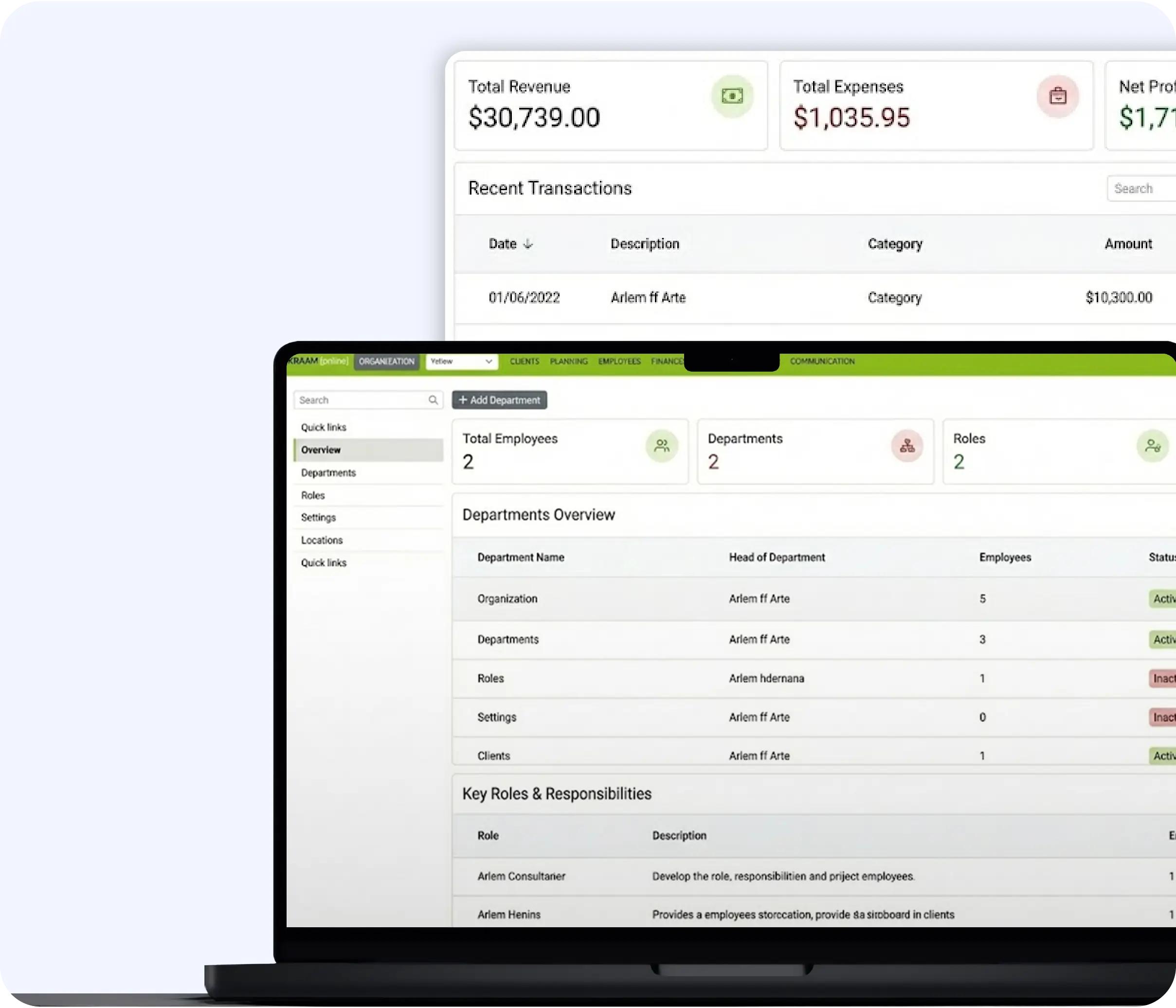This screenshot has height=1008, width=1176.
Task: Open the CLIENTS menu tab
Action: tap(525, 361)
